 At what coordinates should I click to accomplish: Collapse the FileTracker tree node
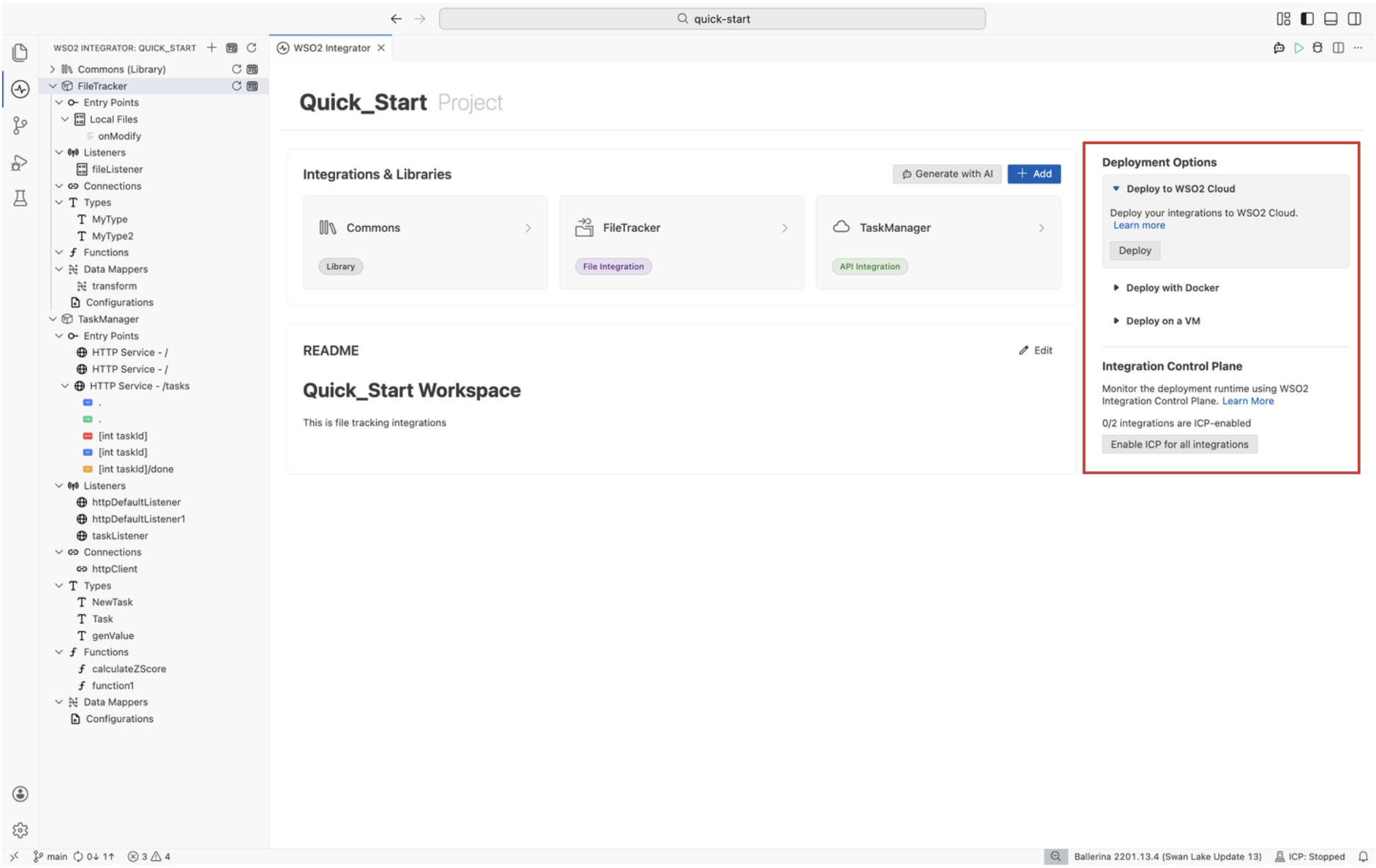pos(52,86)
